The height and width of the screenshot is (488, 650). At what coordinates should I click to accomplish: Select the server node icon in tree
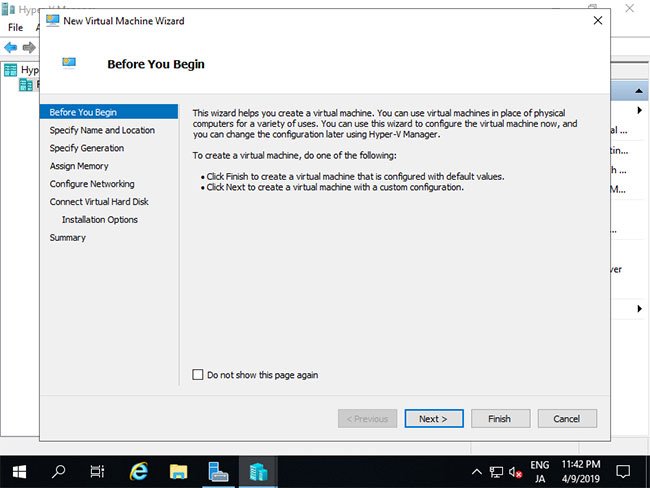point(26,85)
